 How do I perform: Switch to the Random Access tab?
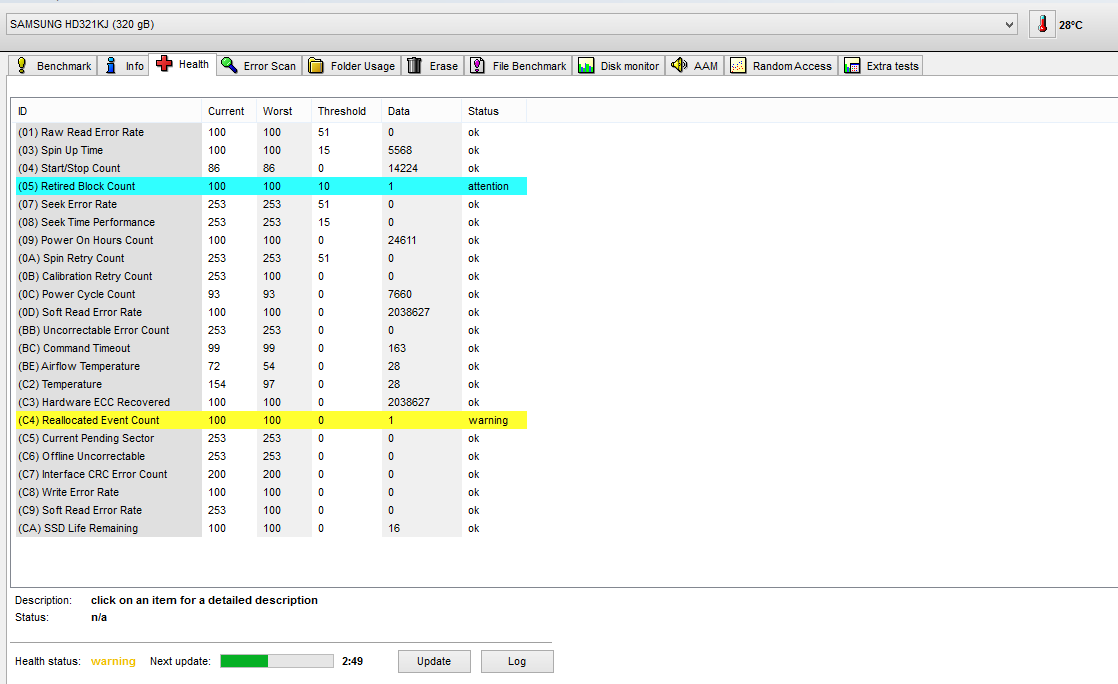point(781,66)
